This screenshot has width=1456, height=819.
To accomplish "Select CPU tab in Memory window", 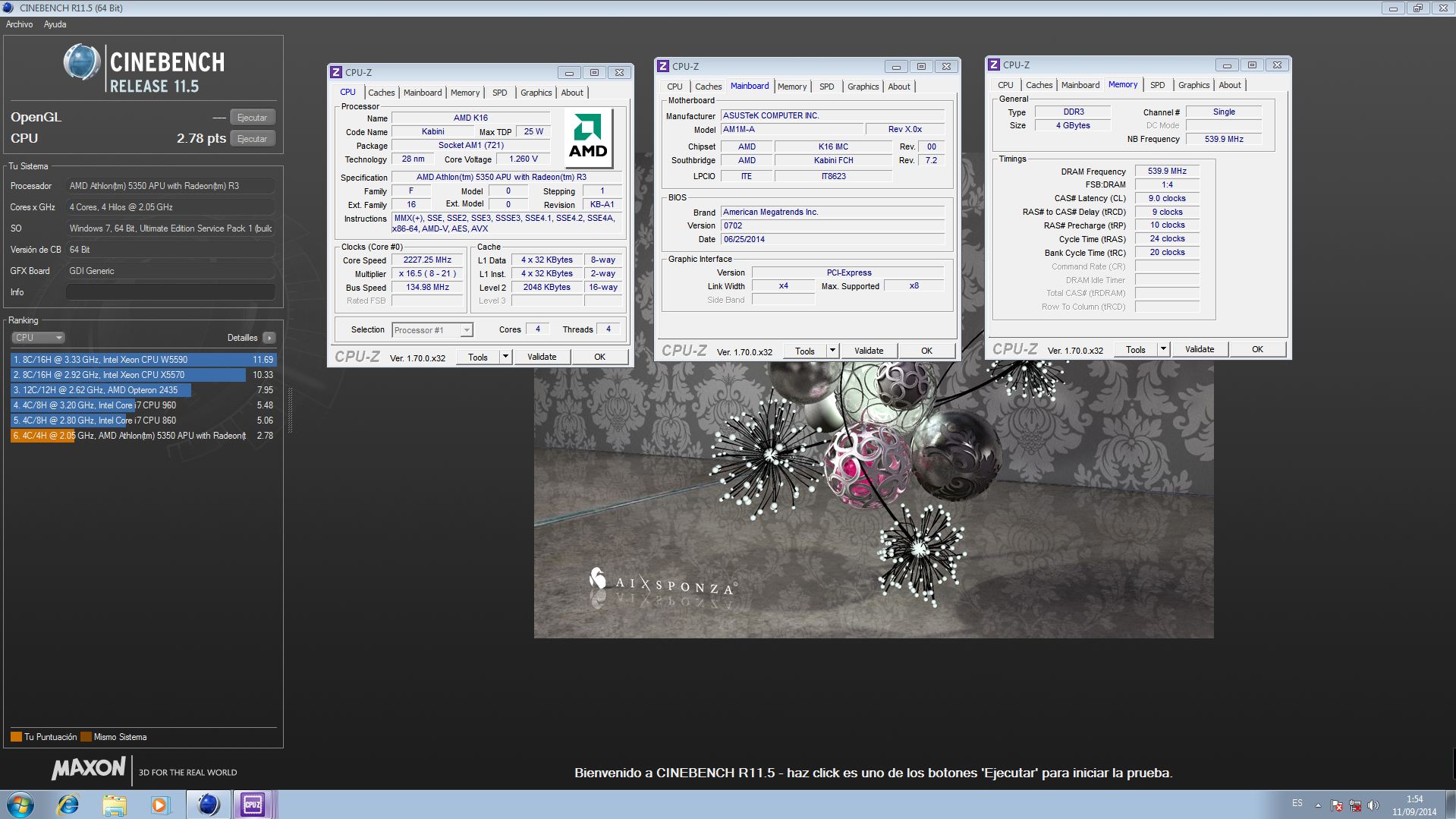I will 1005,85.
